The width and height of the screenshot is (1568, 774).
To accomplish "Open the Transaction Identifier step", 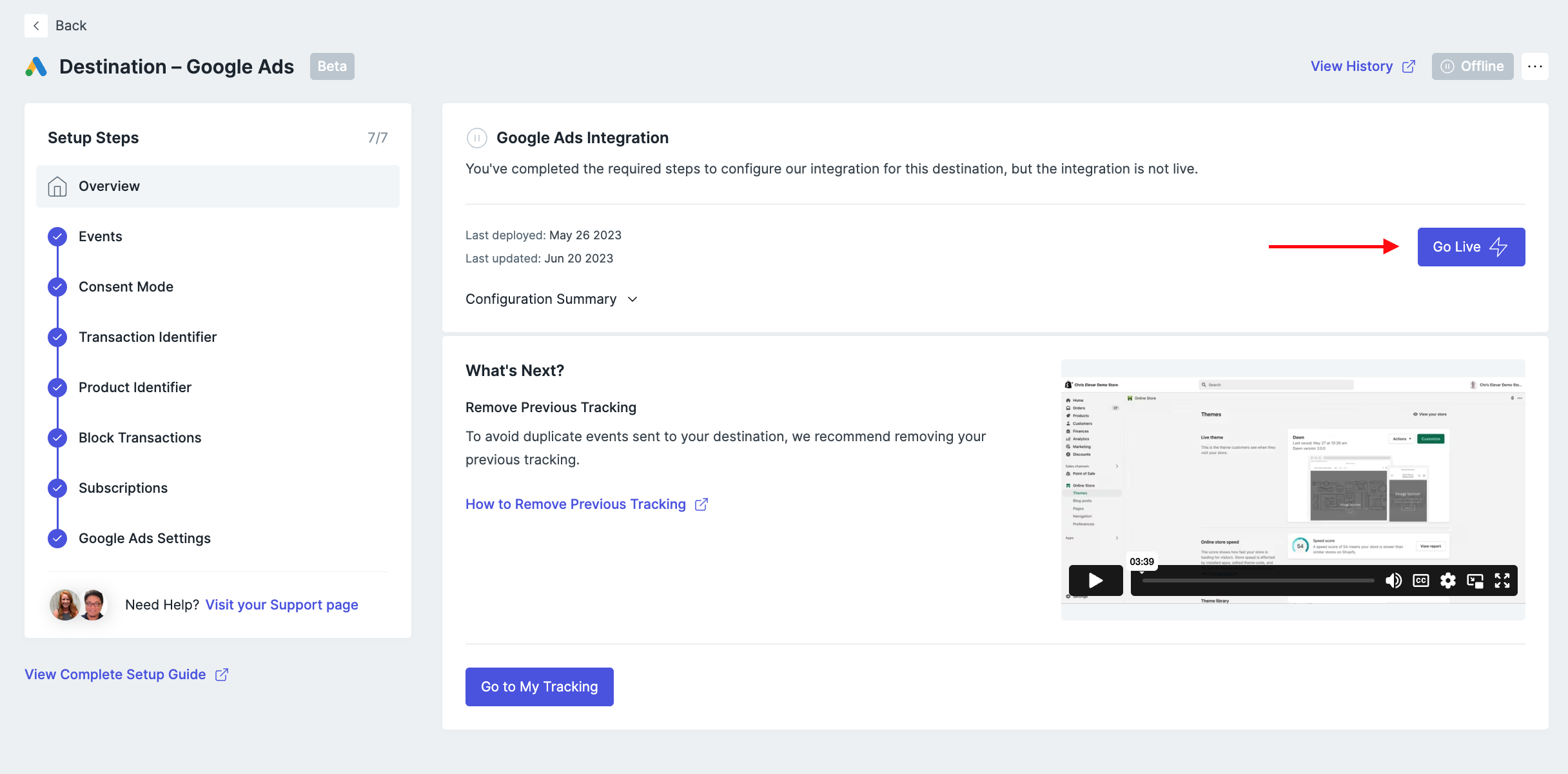I will (148, 337).
